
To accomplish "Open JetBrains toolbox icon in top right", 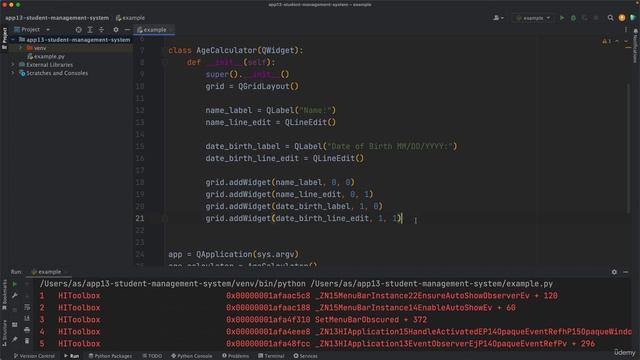I will click(633, 18).
